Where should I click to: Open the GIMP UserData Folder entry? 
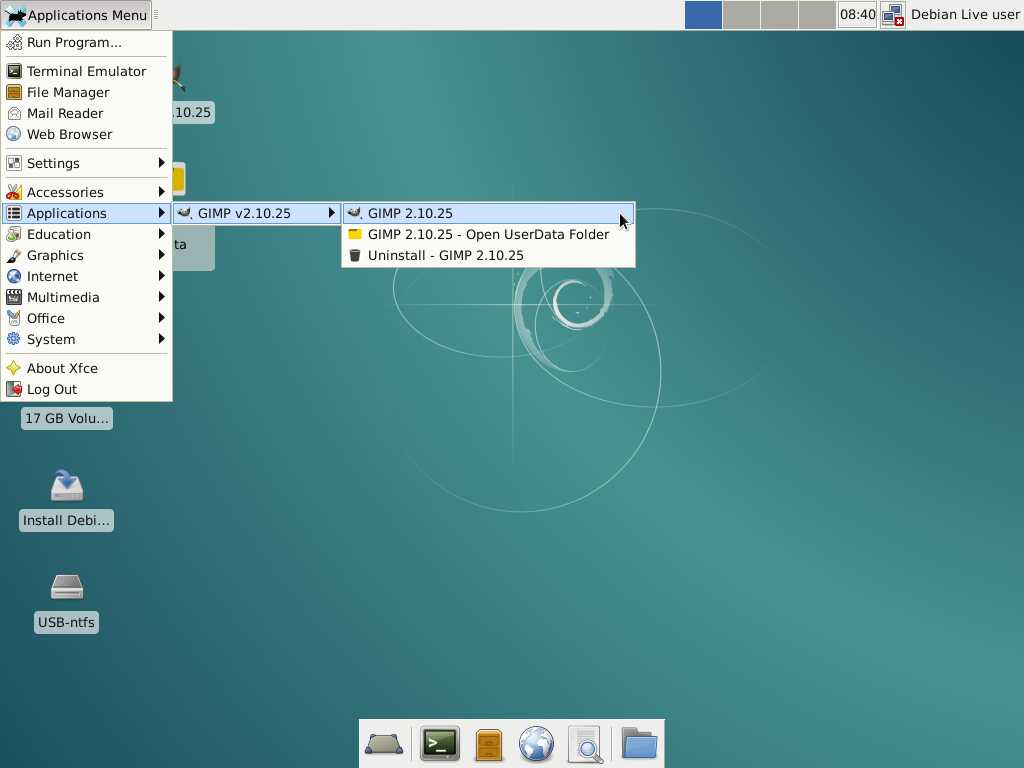[x=488, y=234]
